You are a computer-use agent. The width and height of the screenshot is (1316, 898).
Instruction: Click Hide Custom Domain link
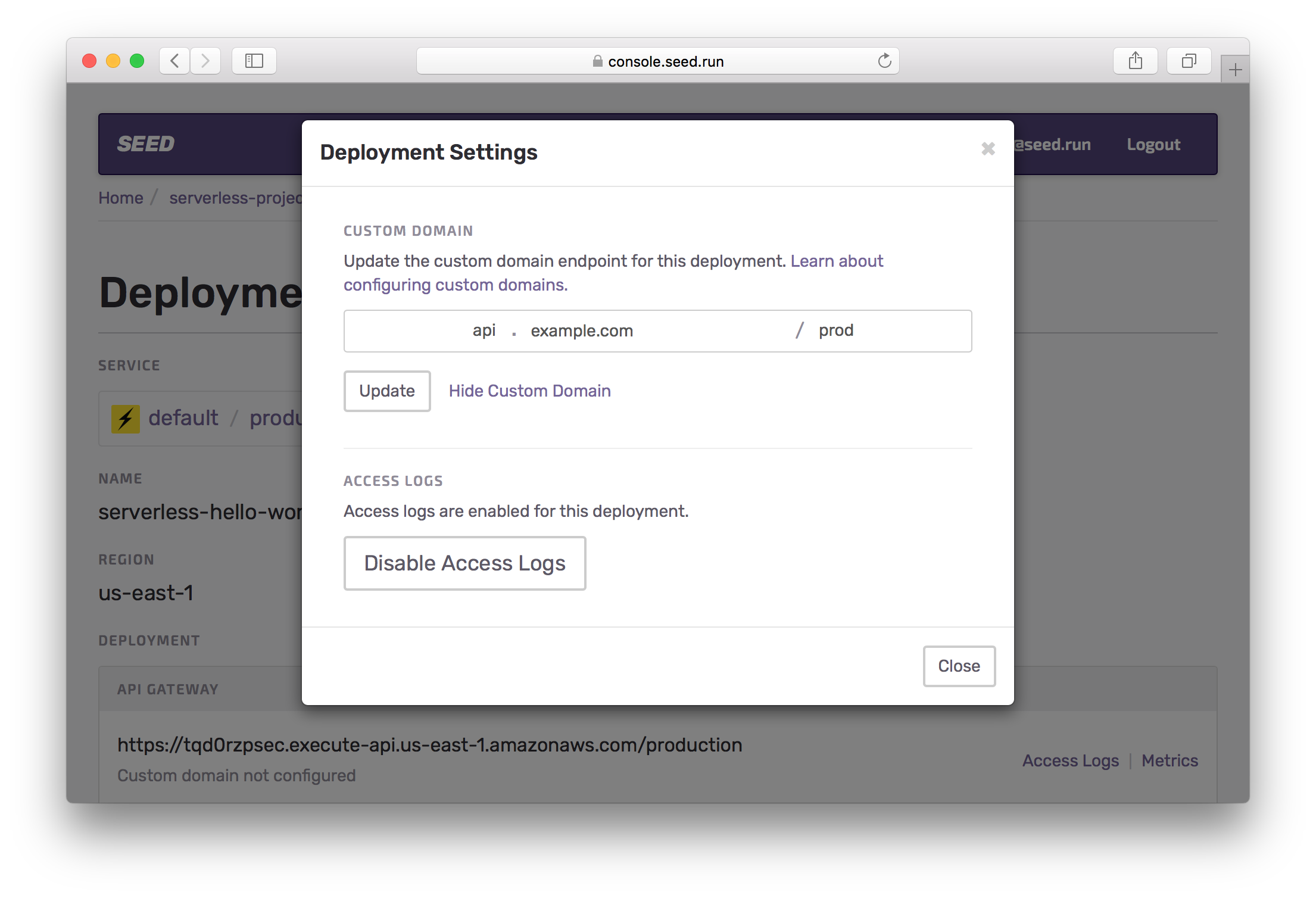coord(529,391)
